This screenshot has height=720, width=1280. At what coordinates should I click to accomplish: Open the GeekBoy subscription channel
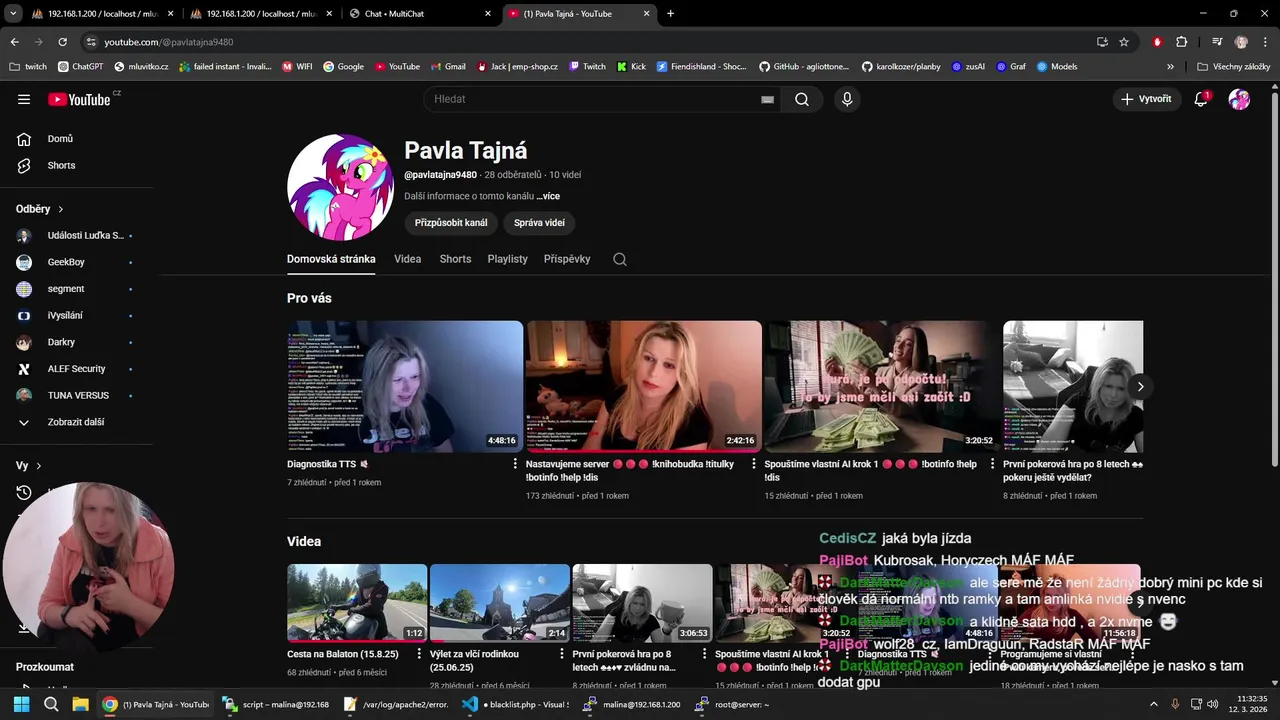(x=66, y=262)
